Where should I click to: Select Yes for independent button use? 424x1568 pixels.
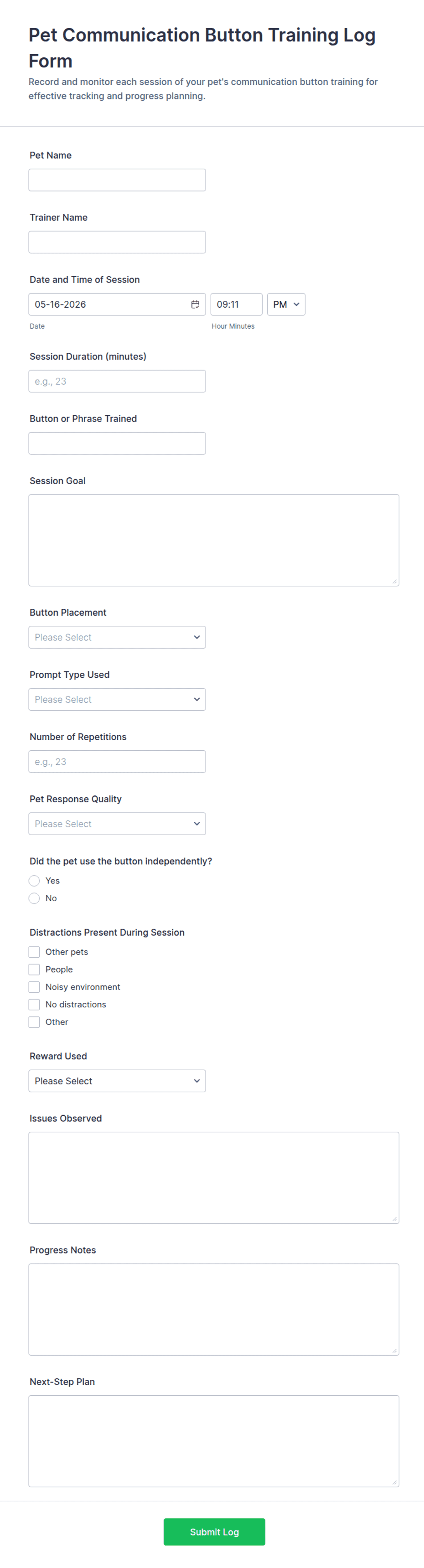(x=34, y=881)
